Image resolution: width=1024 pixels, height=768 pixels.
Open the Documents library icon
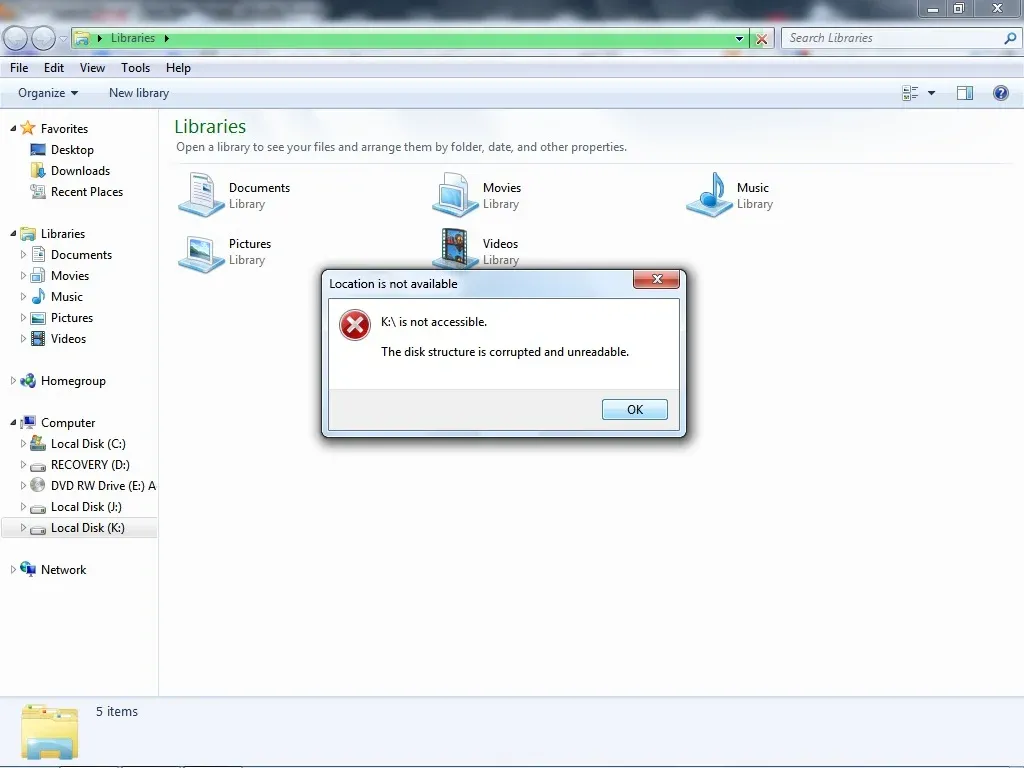pos(198,195)
